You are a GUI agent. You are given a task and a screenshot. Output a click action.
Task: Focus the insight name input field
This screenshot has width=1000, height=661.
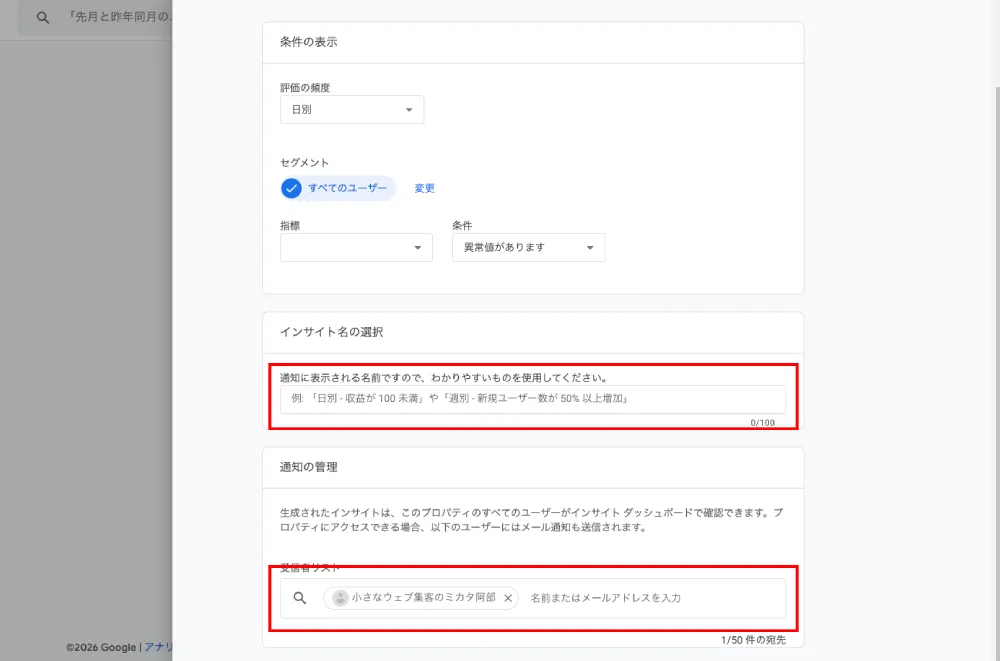tap(533, 399)
